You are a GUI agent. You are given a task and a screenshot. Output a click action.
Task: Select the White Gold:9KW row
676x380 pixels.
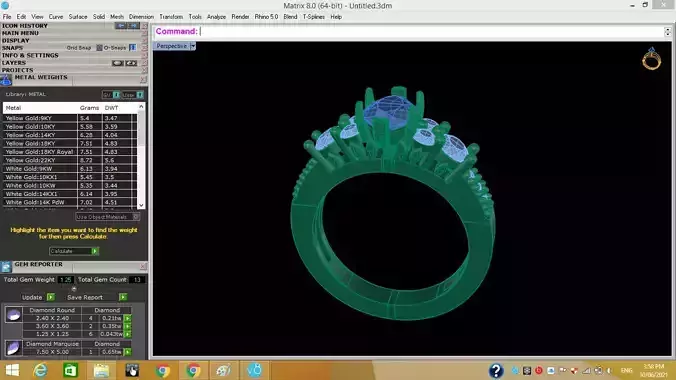pos(70,169)
